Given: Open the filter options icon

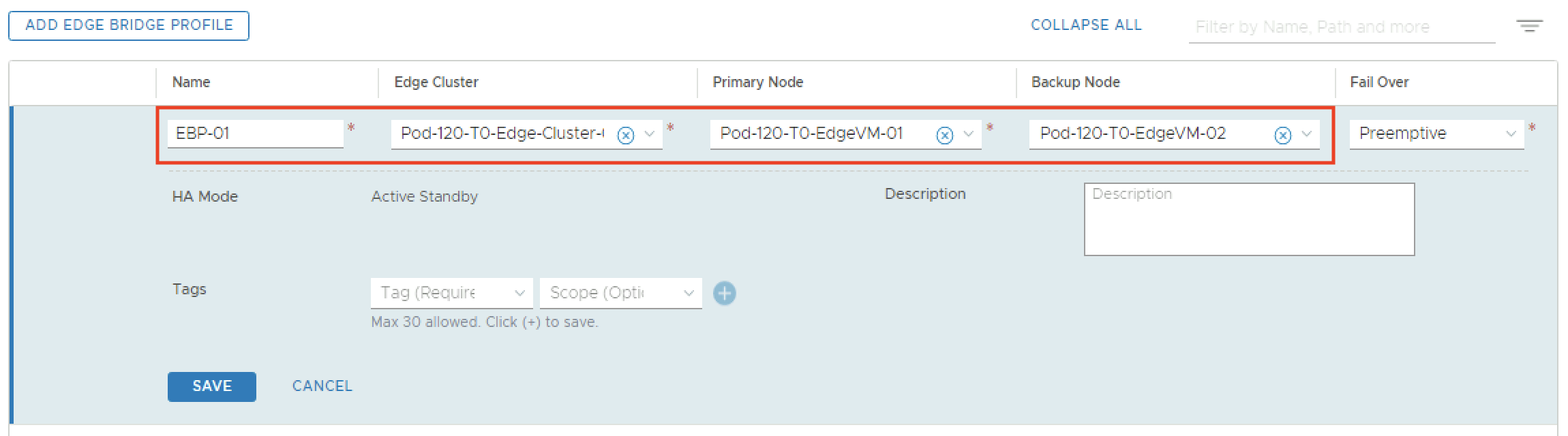Looking at the screenshot, I should point(1528,27).
